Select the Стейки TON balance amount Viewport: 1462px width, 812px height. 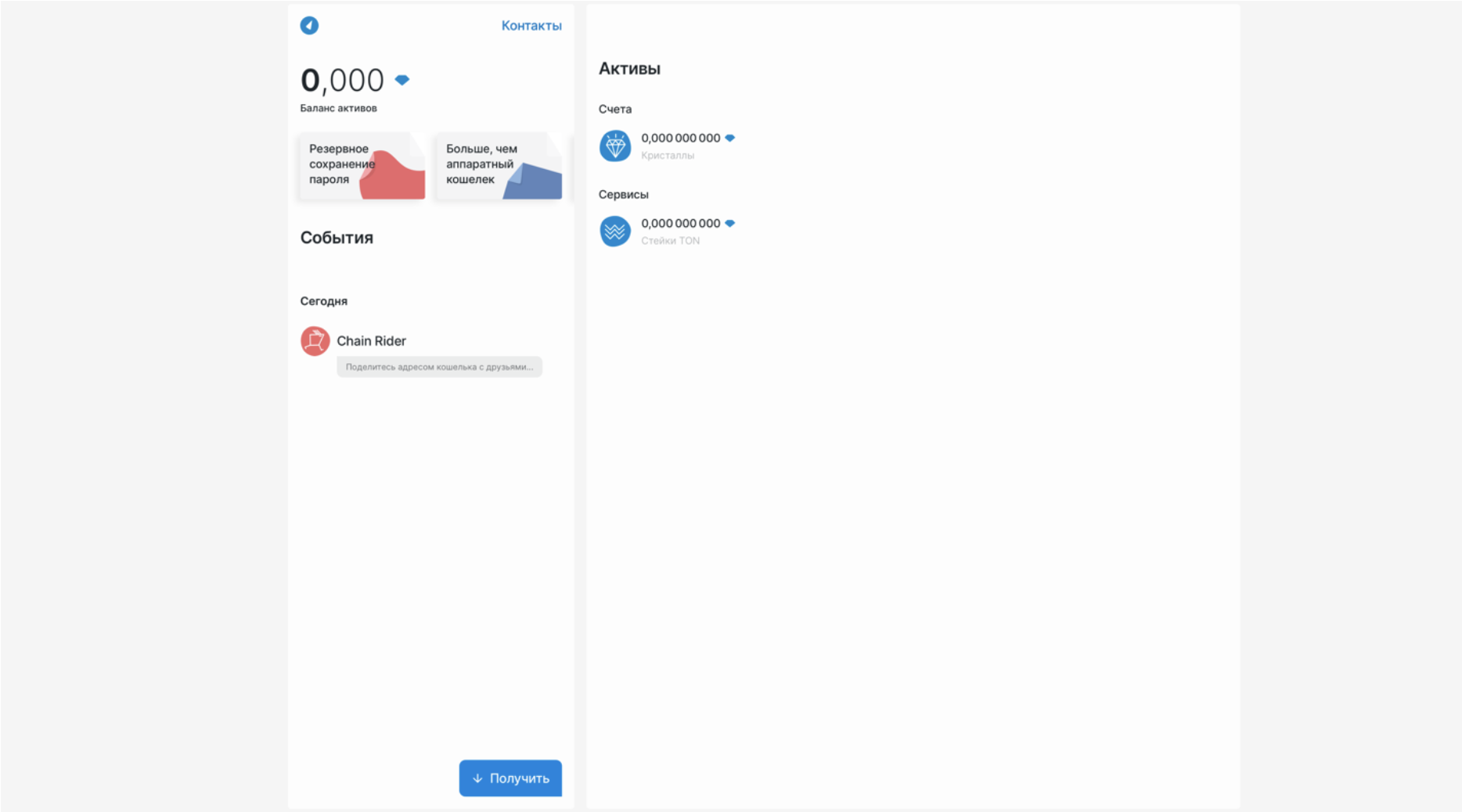tap(680, 224)
